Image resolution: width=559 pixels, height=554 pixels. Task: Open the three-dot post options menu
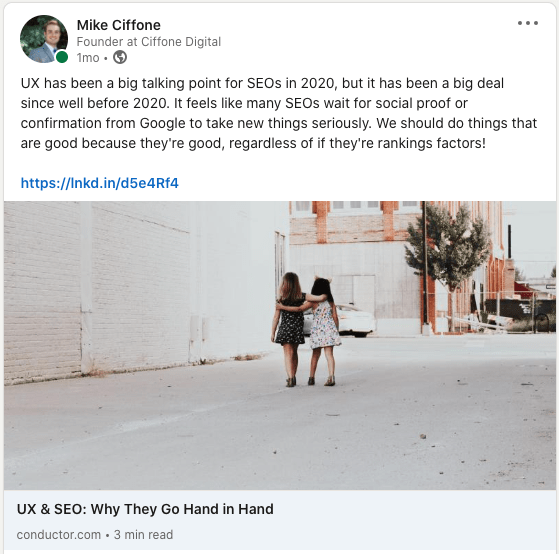click(528, 23)
